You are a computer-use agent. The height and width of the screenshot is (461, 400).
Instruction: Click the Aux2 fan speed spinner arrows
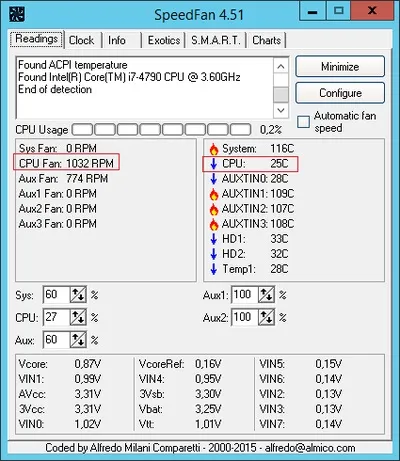266,317
